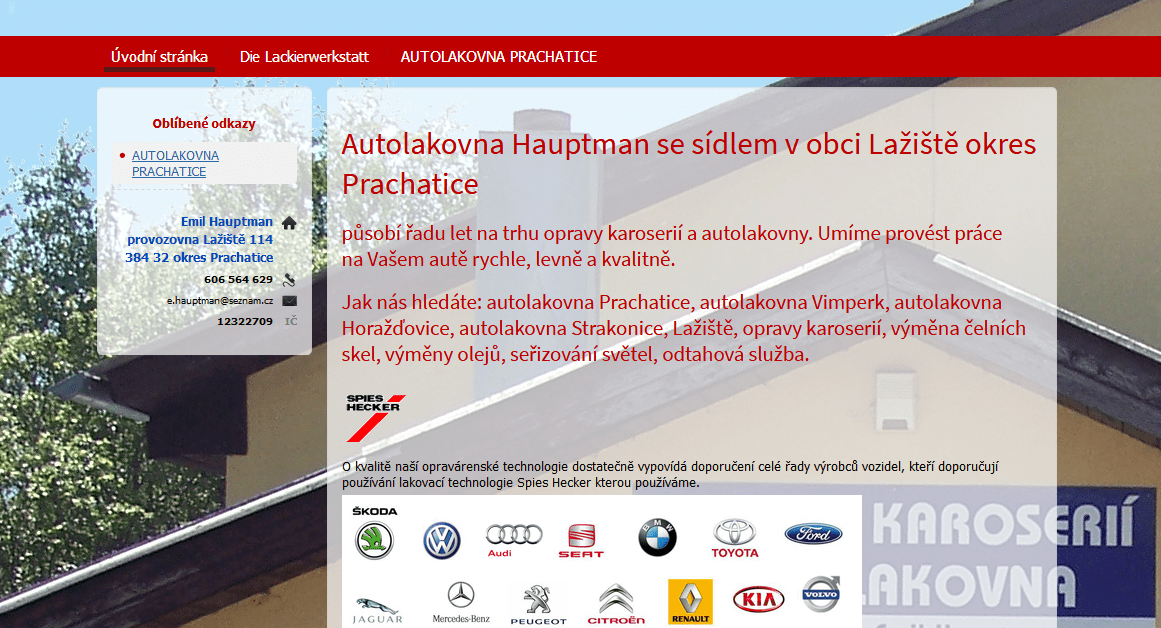Click the Oblíbené odkazy sidebar heading
Image resolution: width=1161 pixels, height=628 pixels.
204,124
